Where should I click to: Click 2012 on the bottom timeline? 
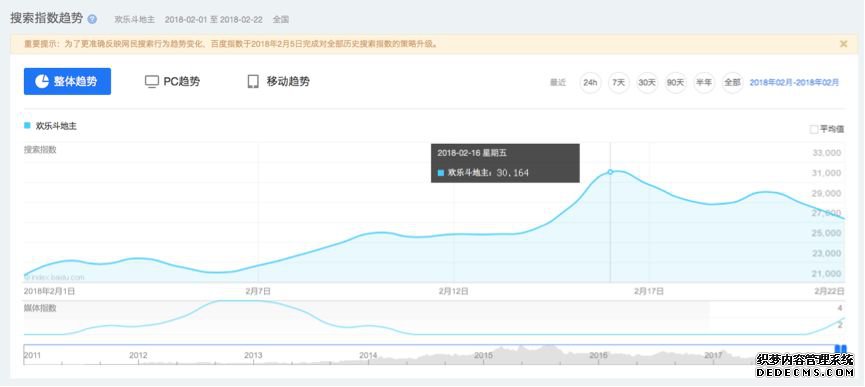138,356
